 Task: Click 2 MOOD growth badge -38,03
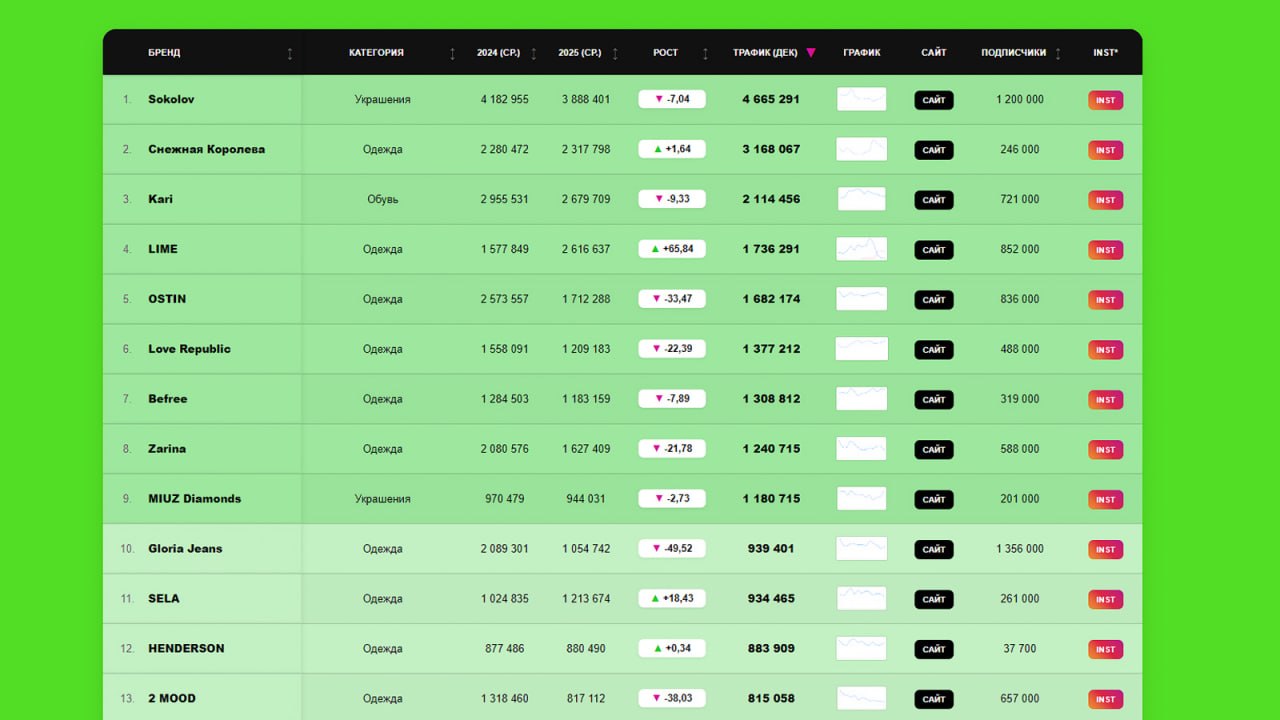pyautogui.click(x=672, y=699)
